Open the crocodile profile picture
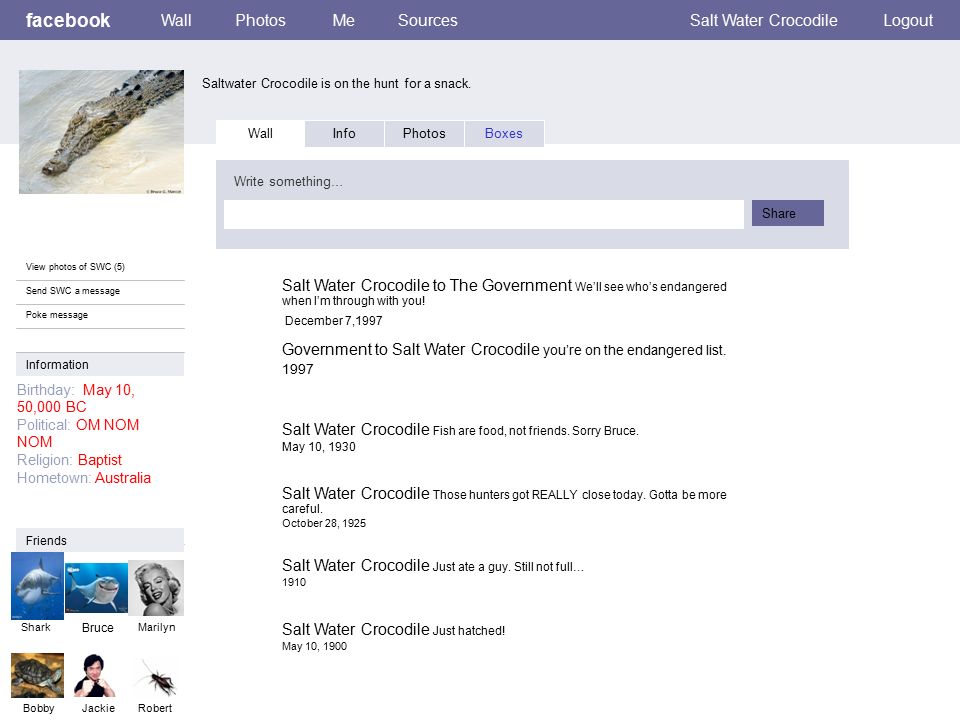The width and height of the screenshot is (960, 720). pyautogui.click(x=102, y=132)
